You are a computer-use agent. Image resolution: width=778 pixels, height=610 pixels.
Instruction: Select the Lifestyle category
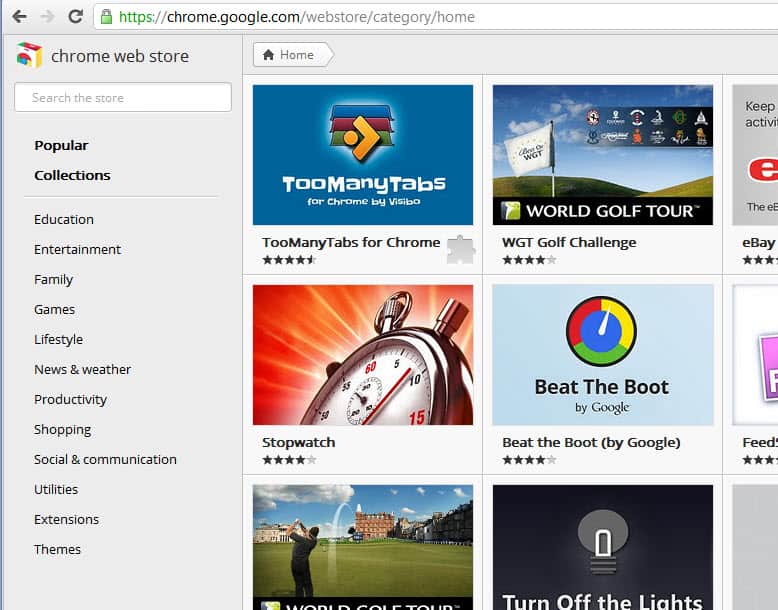tap(59, 339)
